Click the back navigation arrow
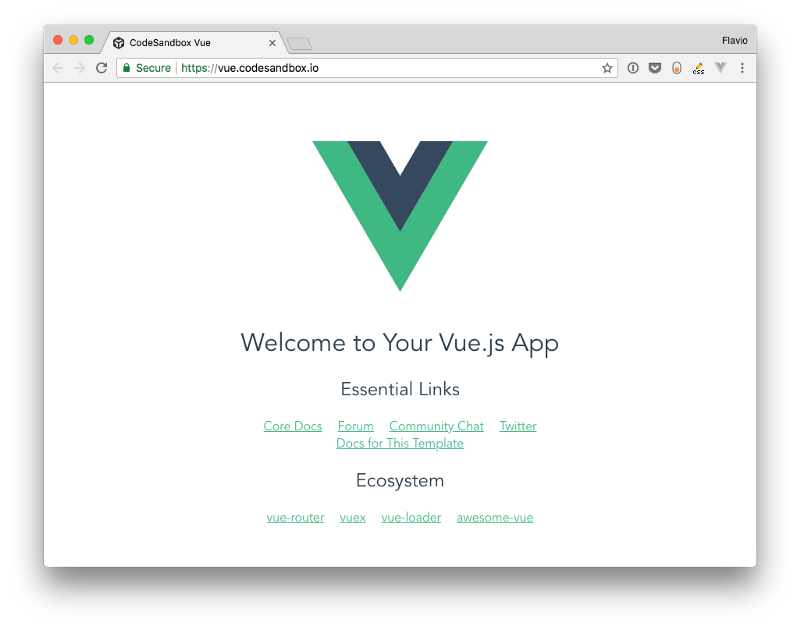This screenshot has width=800, height=629. click(58, 68)
